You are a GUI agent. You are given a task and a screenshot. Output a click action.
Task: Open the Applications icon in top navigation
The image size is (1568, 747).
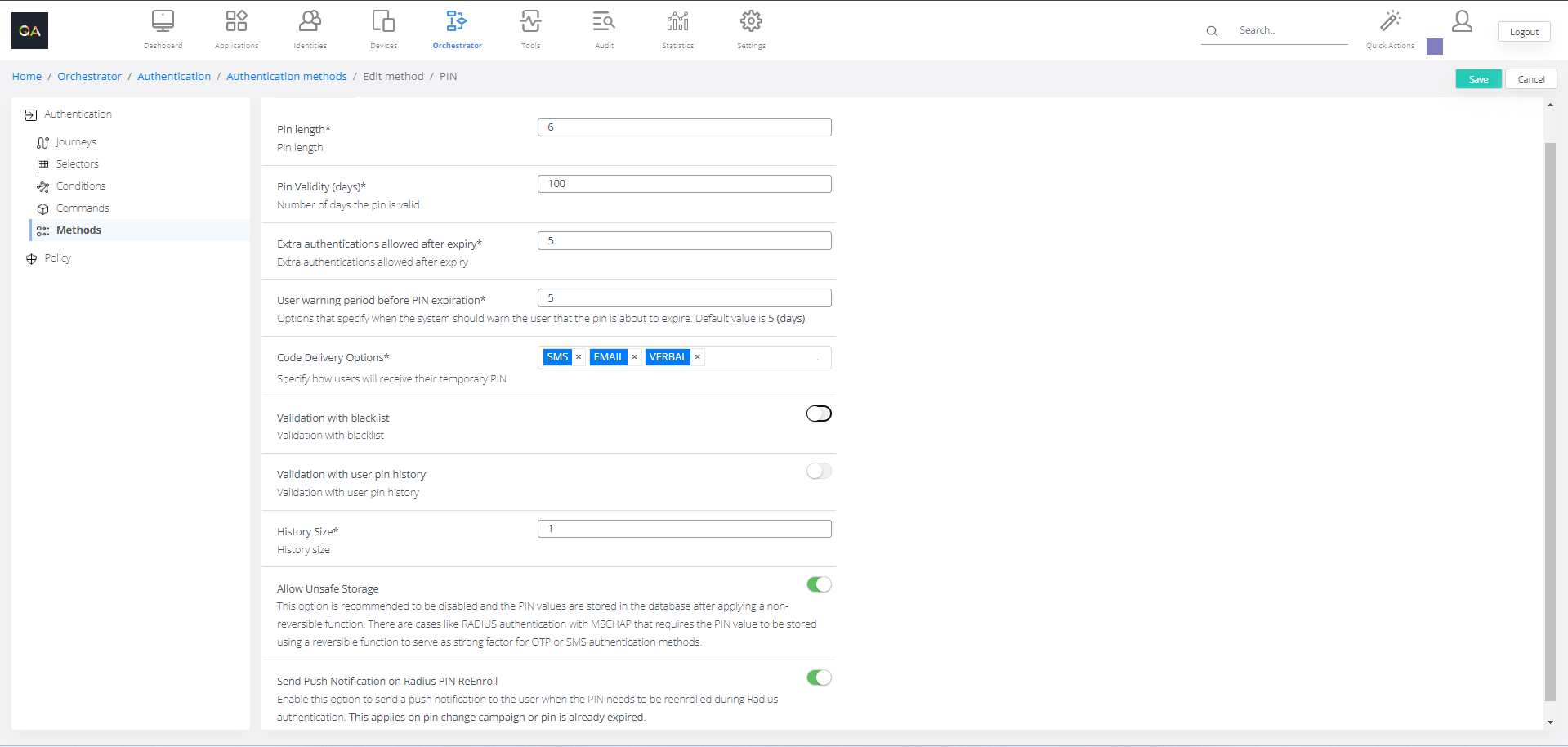(236, 21)
